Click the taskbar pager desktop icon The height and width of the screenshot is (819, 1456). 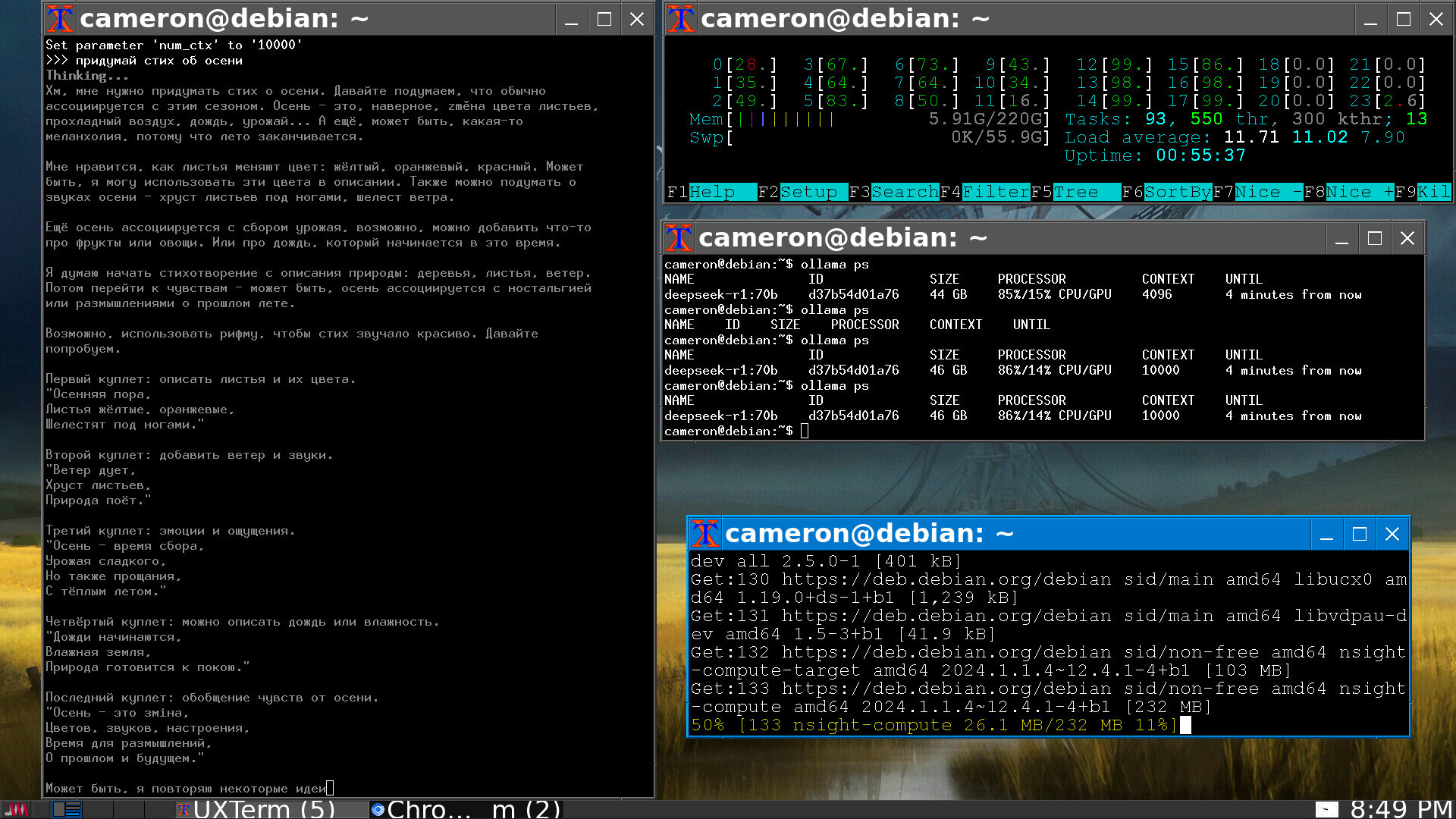(67, 809)
